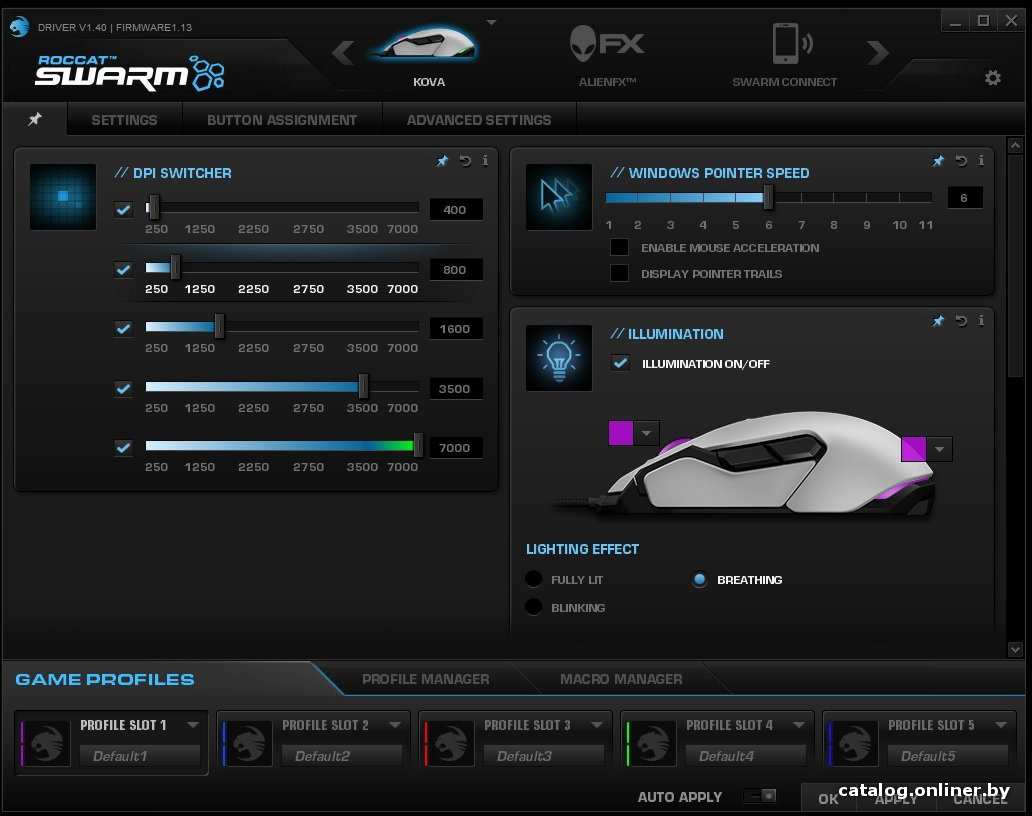This screenshot has width=1032, height=816.
Task: Select the Kova mouse device icon
Action: point(426,43)
